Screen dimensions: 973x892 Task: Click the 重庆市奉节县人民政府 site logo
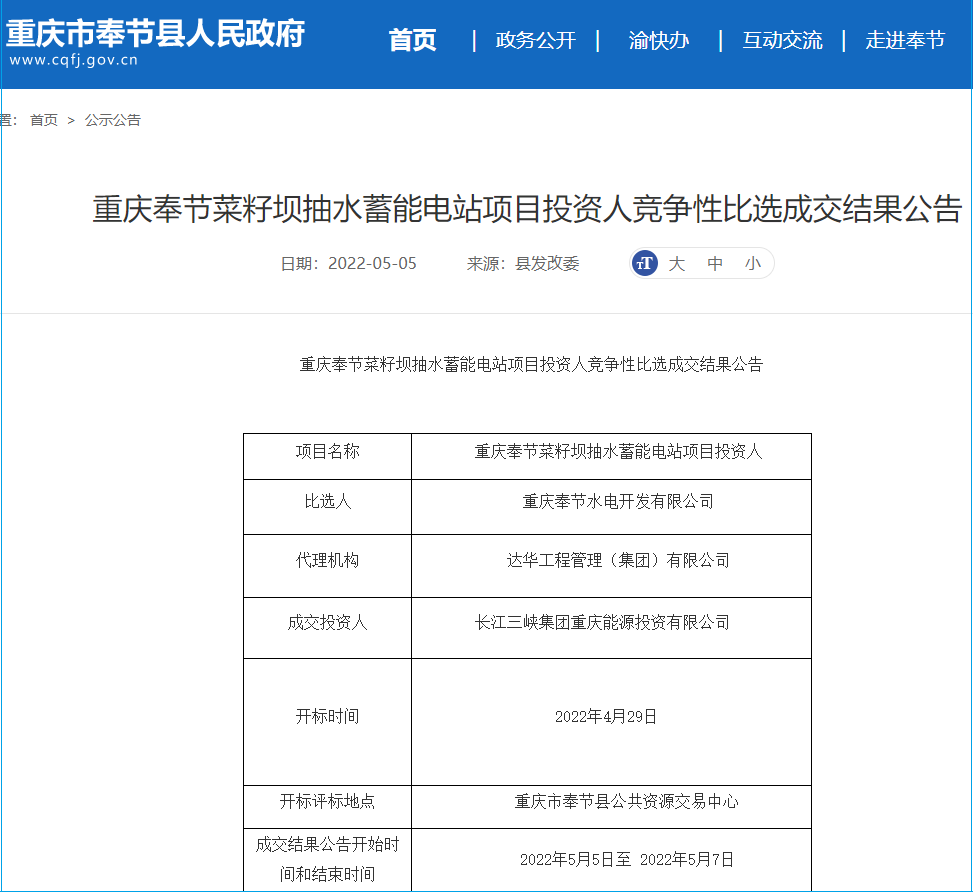coord(155,33)
